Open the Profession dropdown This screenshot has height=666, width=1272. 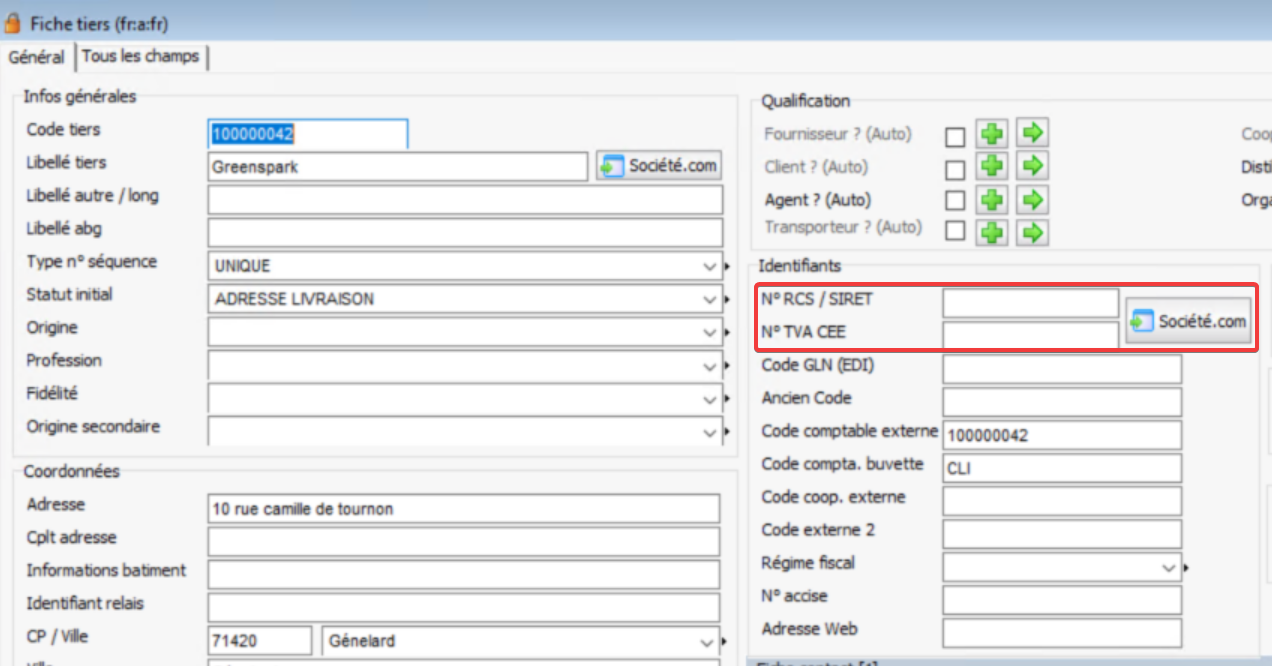point(709,365)
